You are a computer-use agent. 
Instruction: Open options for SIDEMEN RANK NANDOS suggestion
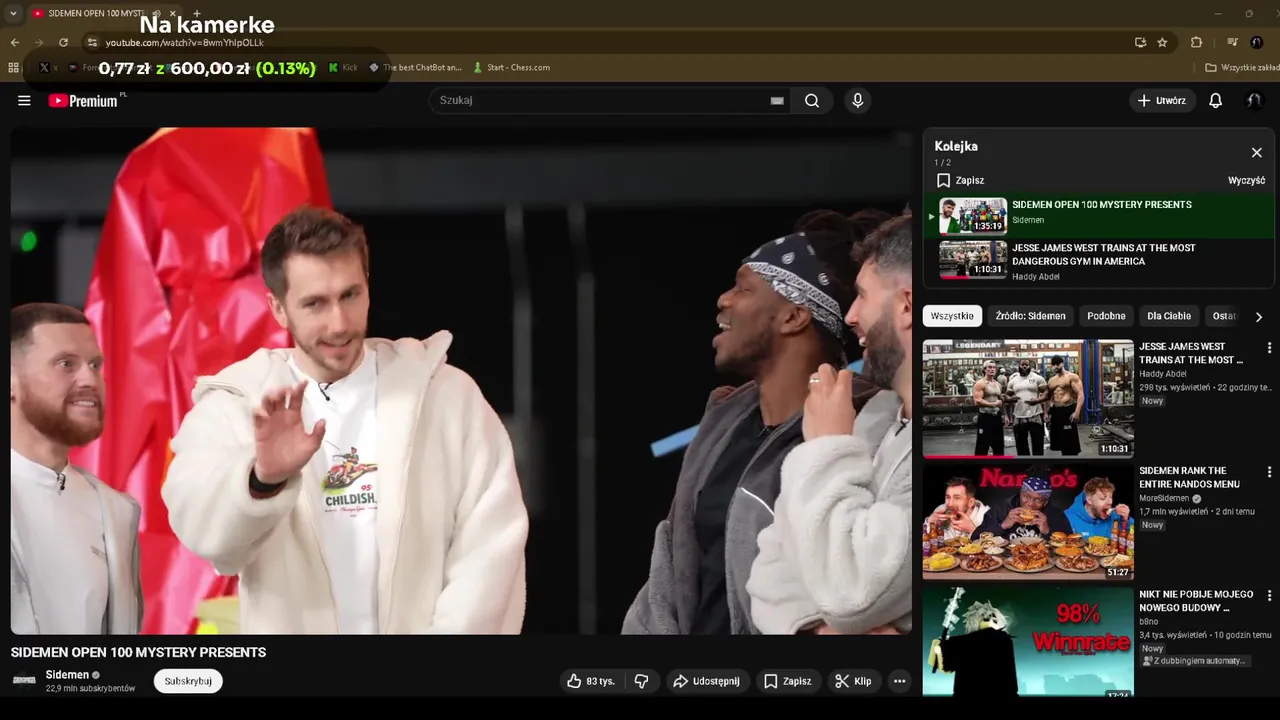point(1269,472)
